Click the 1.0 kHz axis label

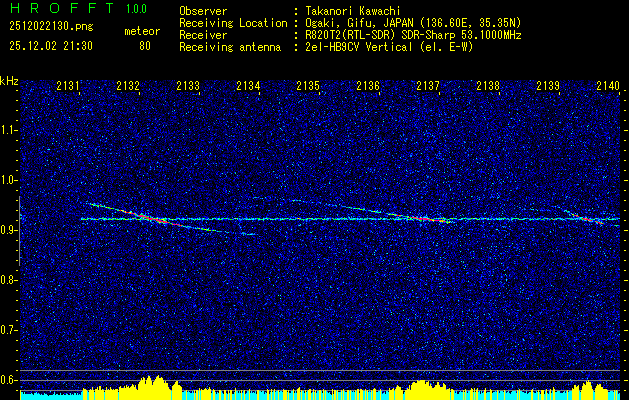tap(9, 180)
